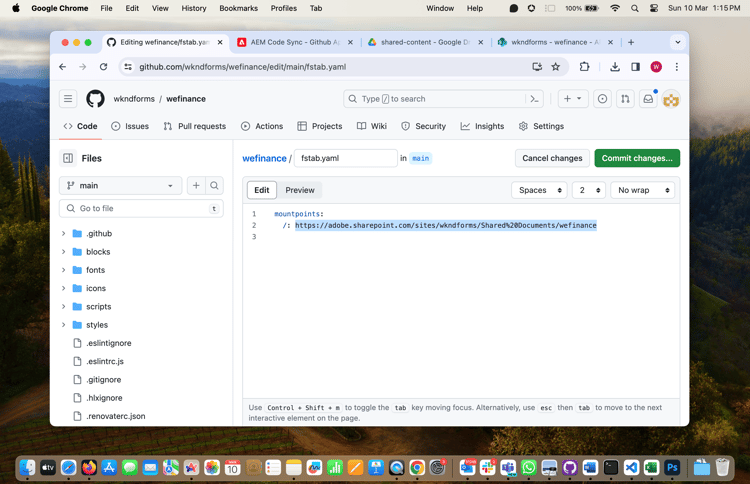Click line 2 sharepoint URL in editor
Screen dimensions: 750x484
pyautogui.click(x=446, y=225)
